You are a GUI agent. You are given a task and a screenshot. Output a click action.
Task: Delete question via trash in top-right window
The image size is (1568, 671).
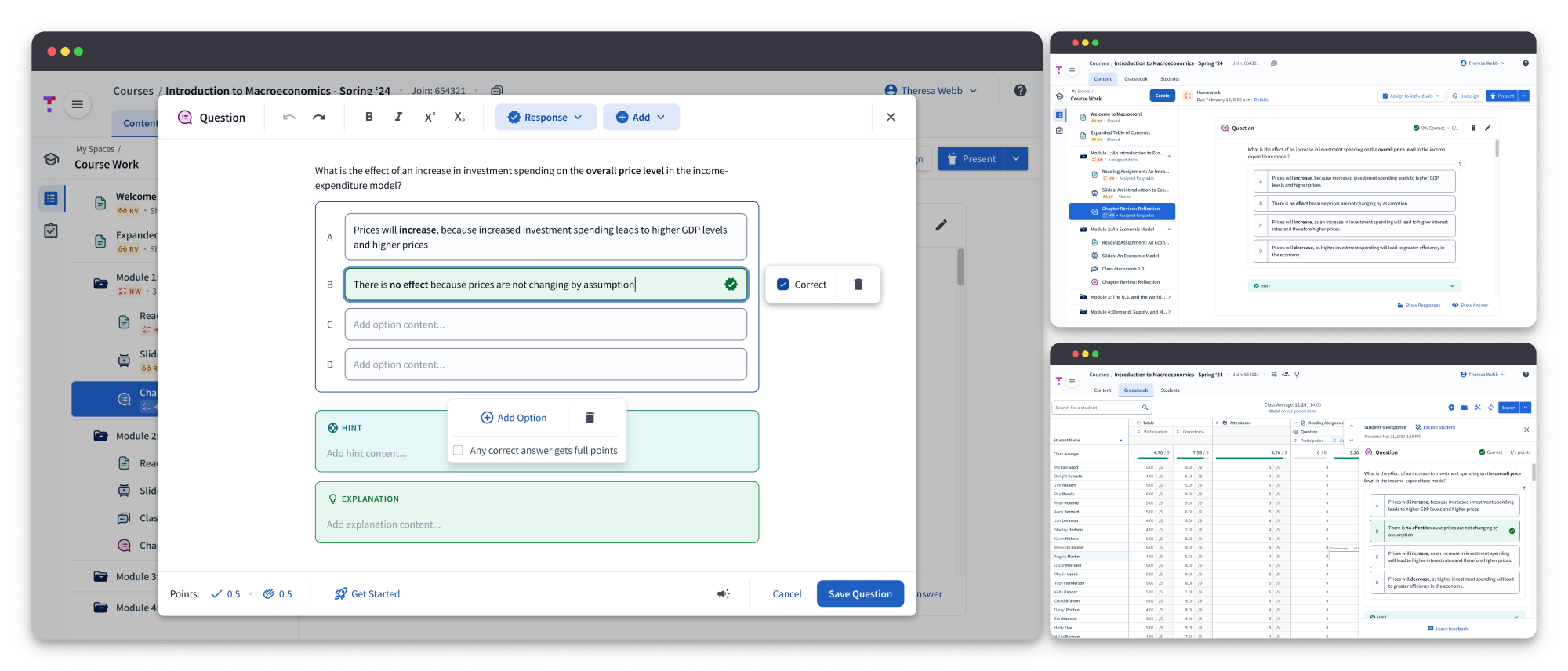[1473, 128]
